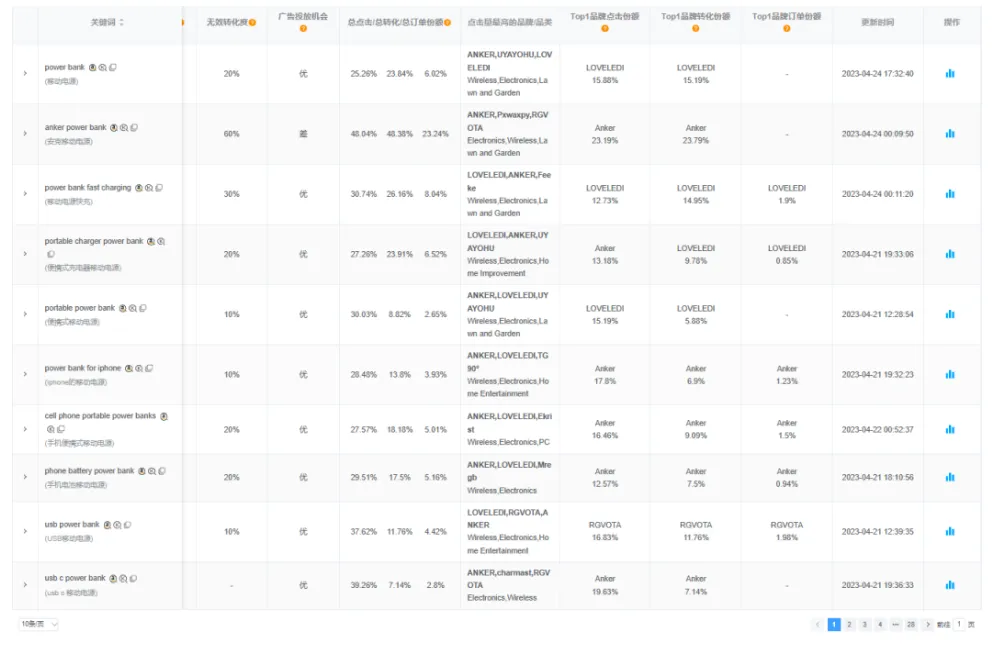This screenshot has height=646, width=996.
Task: Click help icon under Top1品牌订单份额 header
Action: (x=786, y=29)
